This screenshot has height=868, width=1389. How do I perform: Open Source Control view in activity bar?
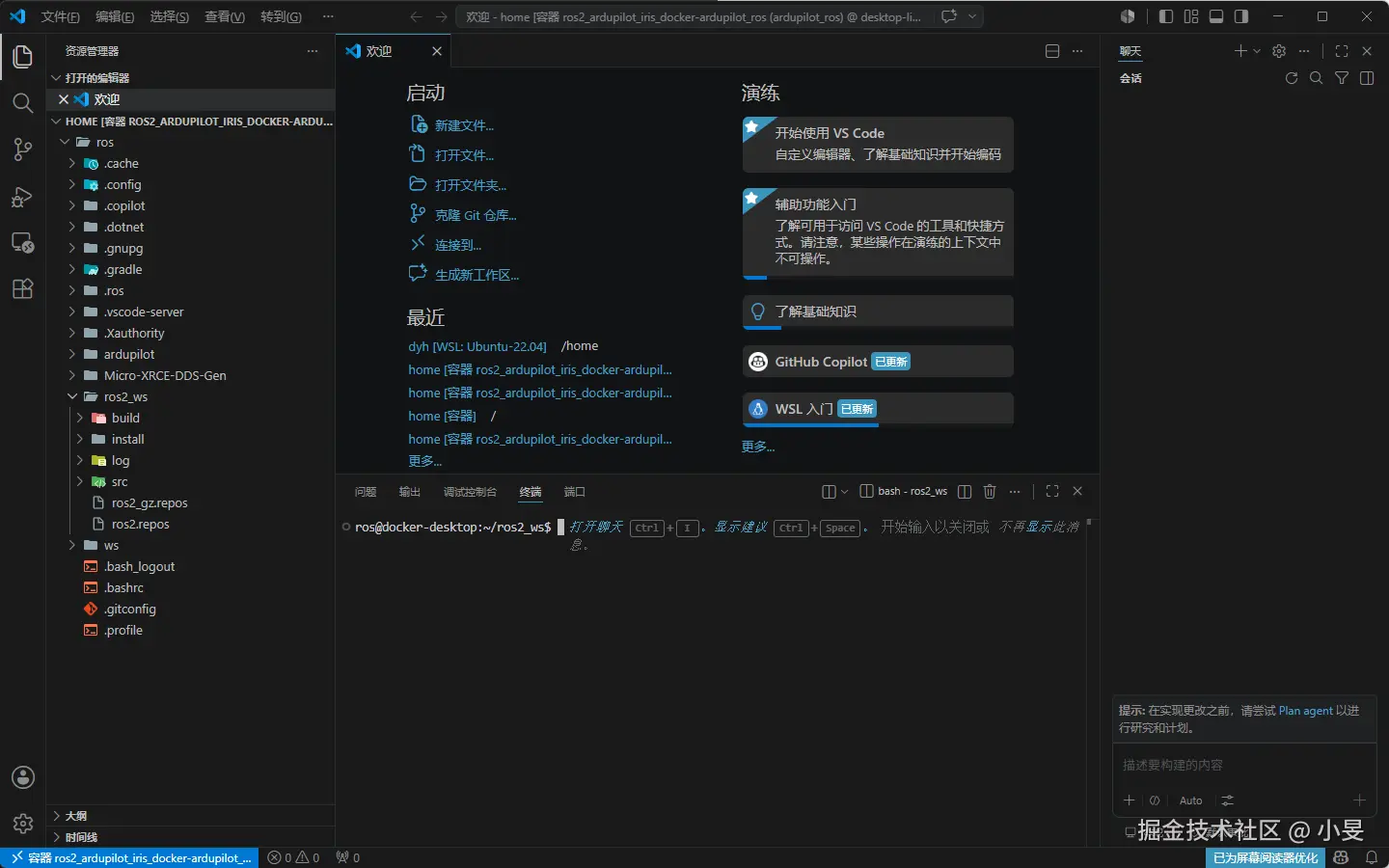pyautogui.click(x=22, y=149)
